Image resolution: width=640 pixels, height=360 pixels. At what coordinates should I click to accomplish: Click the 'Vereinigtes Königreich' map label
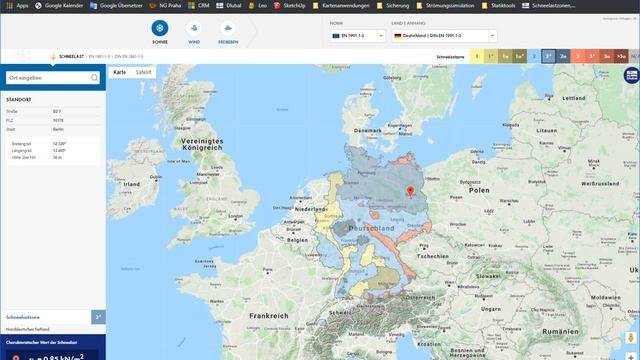pyautogui.click(x=202, y=144)
